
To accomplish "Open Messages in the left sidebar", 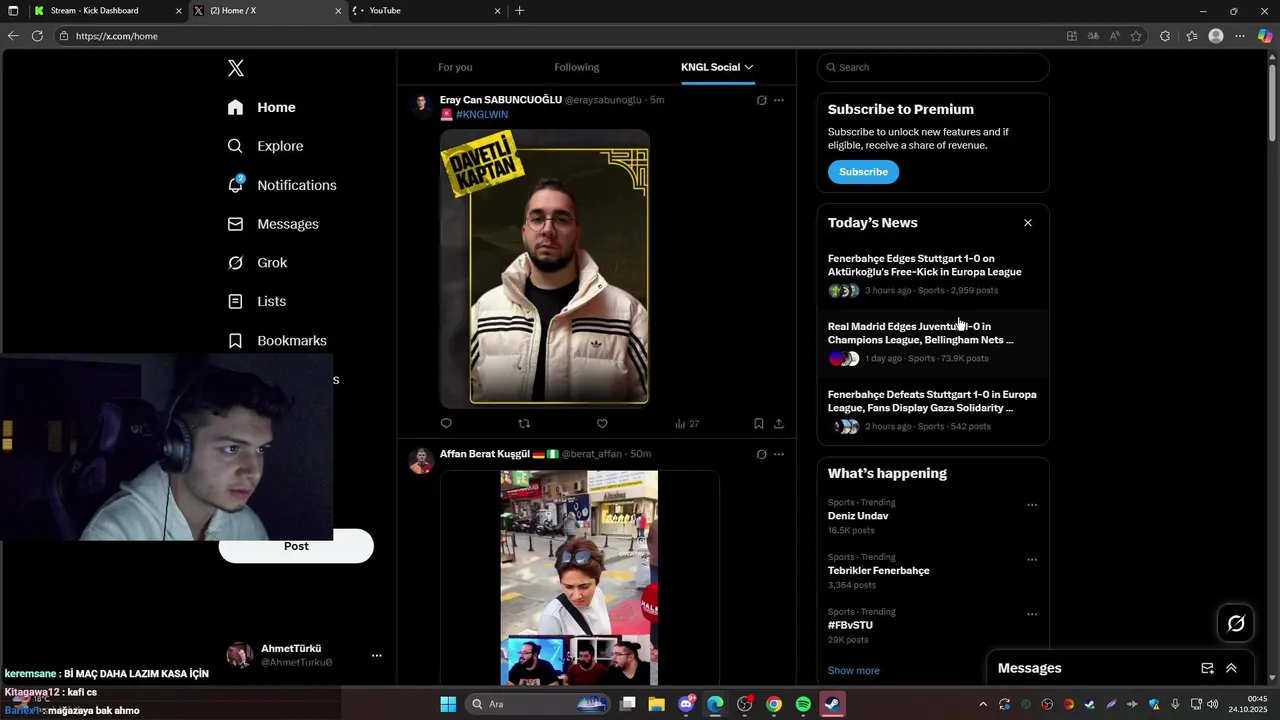I will coord(273,224).
